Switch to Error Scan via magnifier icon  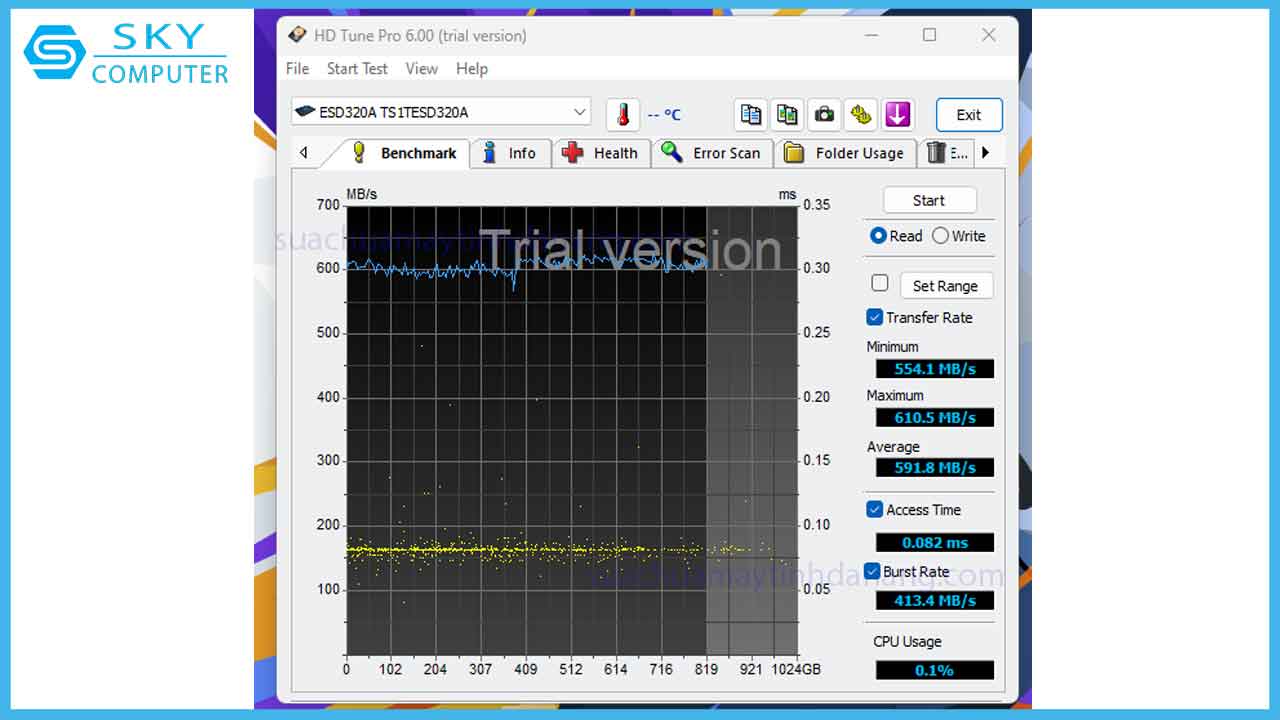(712, 152)
